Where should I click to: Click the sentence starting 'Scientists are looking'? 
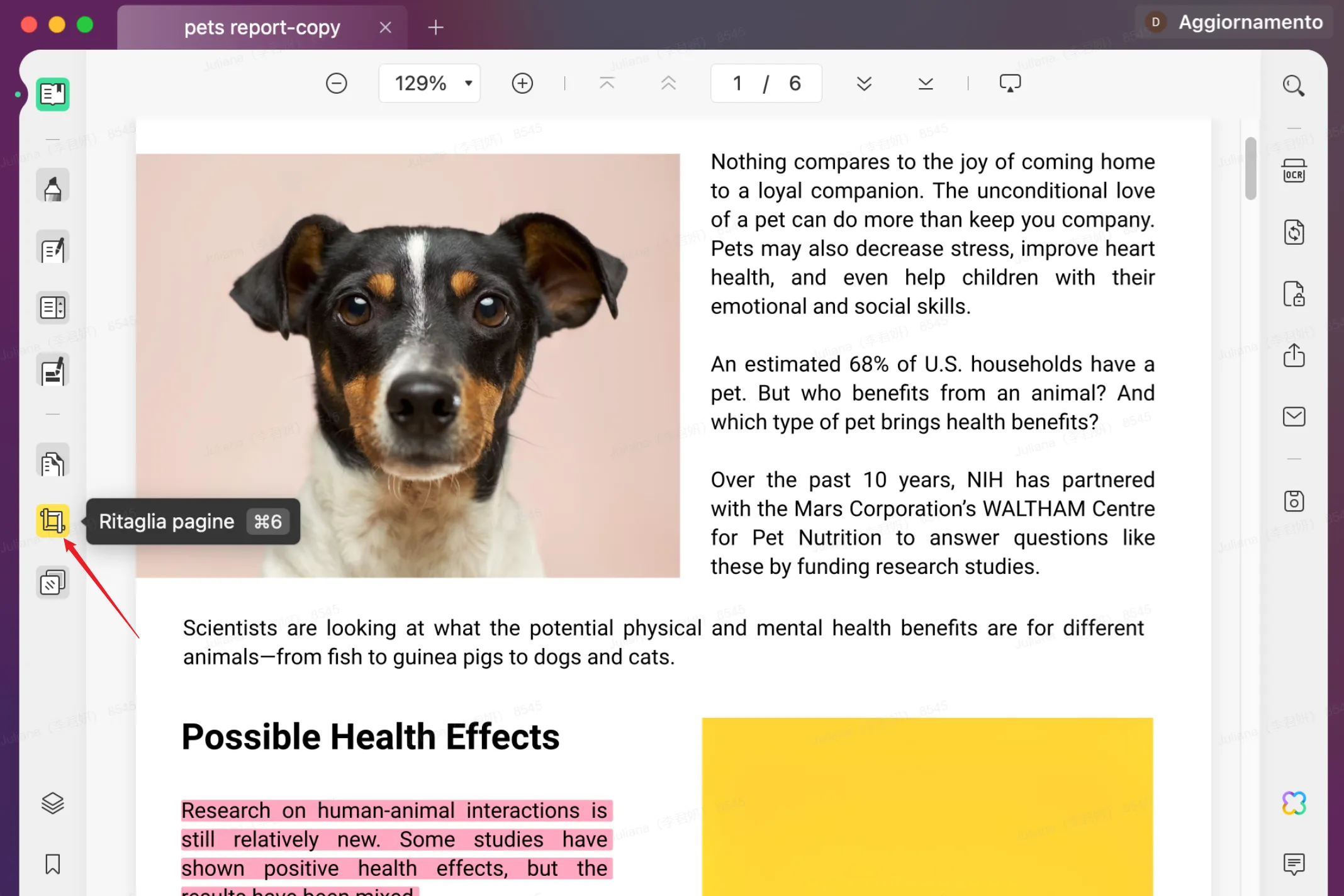(664, 642)
